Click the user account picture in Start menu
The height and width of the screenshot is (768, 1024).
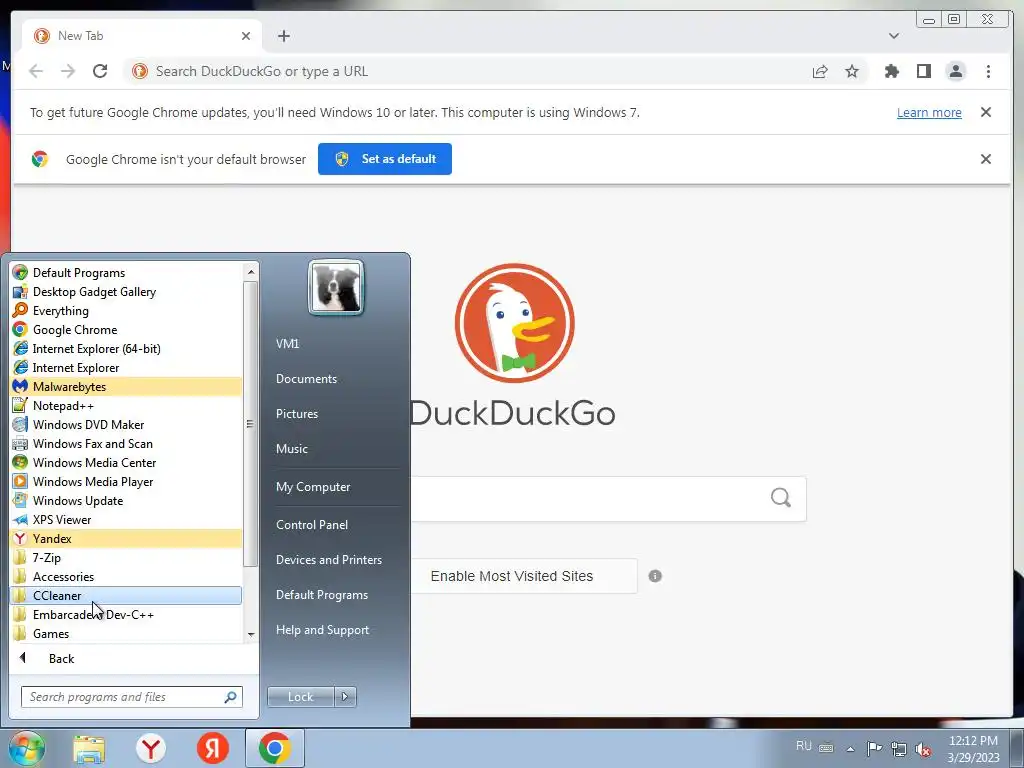point(336,287)
